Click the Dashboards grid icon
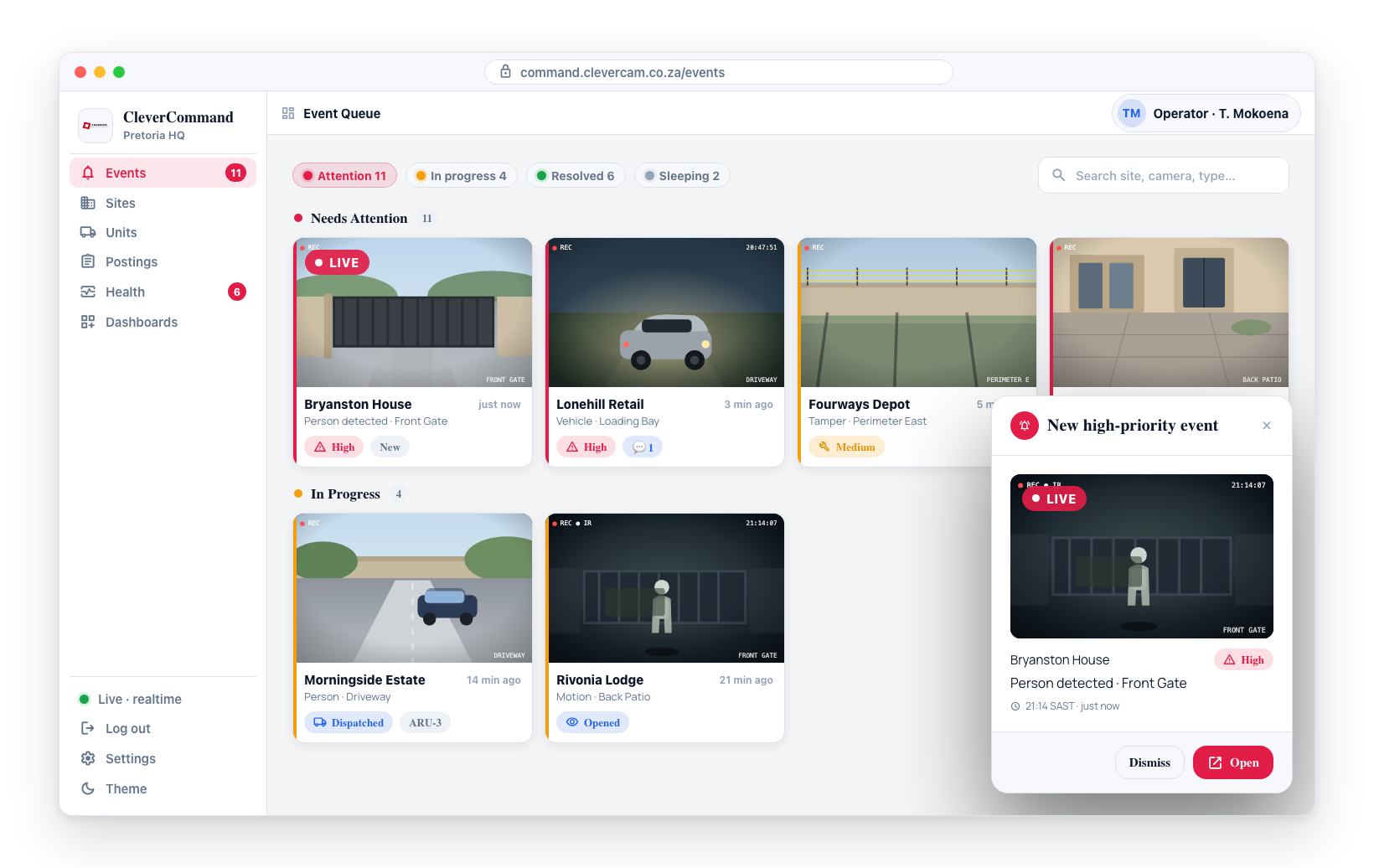 pos(88,322)
